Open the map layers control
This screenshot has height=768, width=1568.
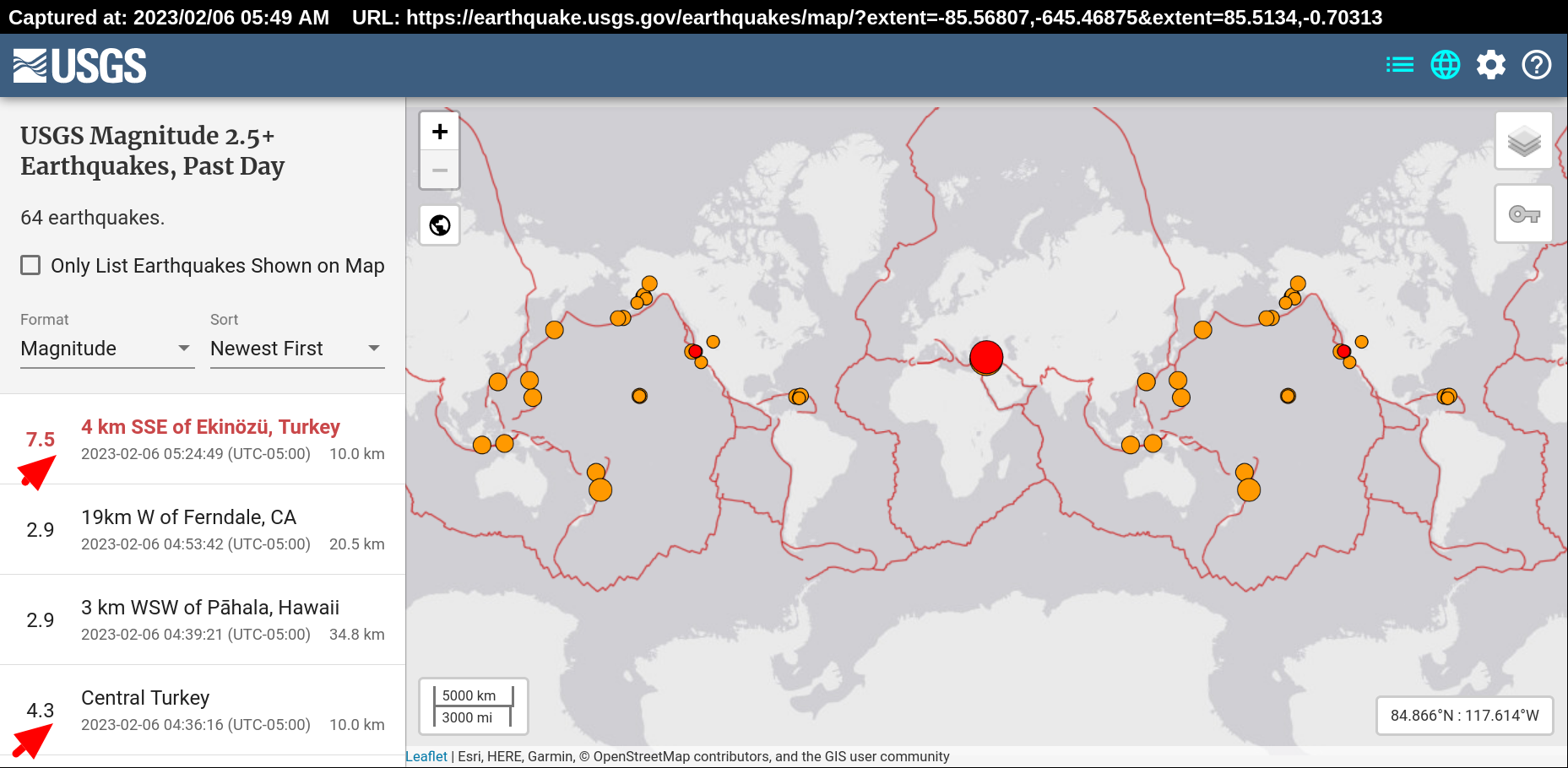point(1524,141)
